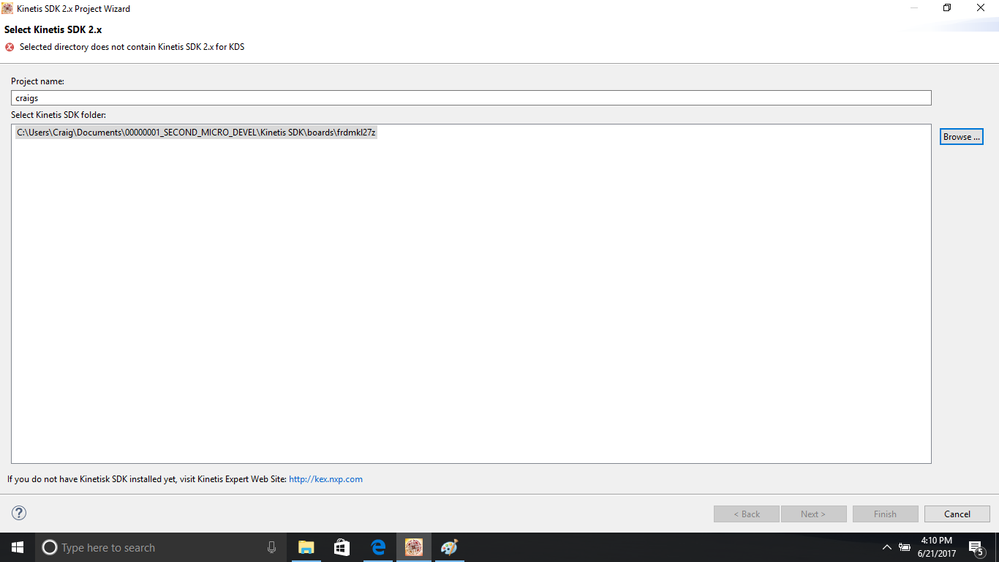Viewport: 999px width, 562px height.
Task: Select the frdmkl27z SDK folder path entry
Action: click(196, 133)
